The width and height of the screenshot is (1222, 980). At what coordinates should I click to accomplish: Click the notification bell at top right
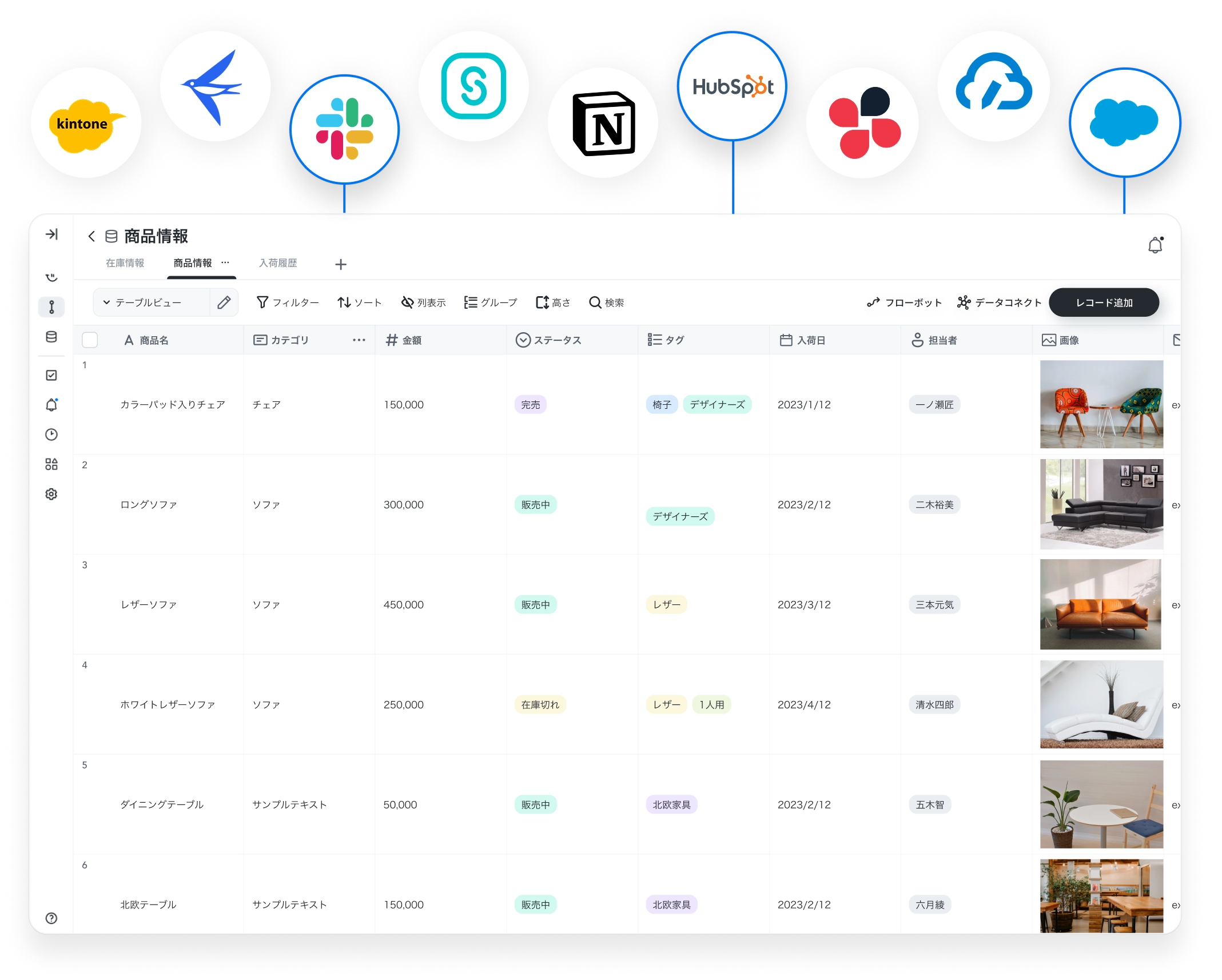click(1155, 245)
